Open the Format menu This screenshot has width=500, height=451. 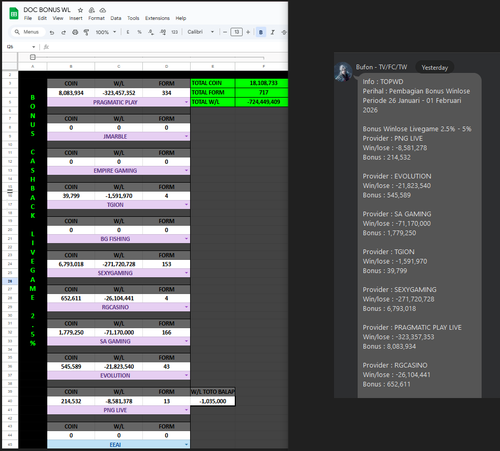click(96, 18)
